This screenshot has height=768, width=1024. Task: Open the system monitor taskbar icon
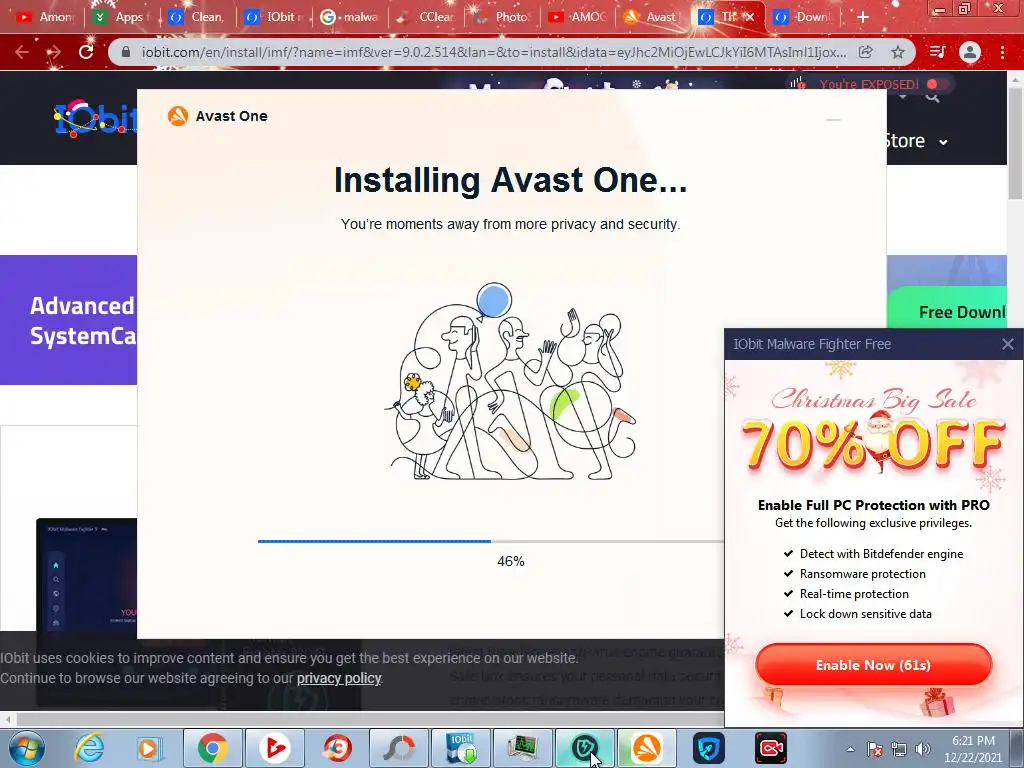pos(523,748)
